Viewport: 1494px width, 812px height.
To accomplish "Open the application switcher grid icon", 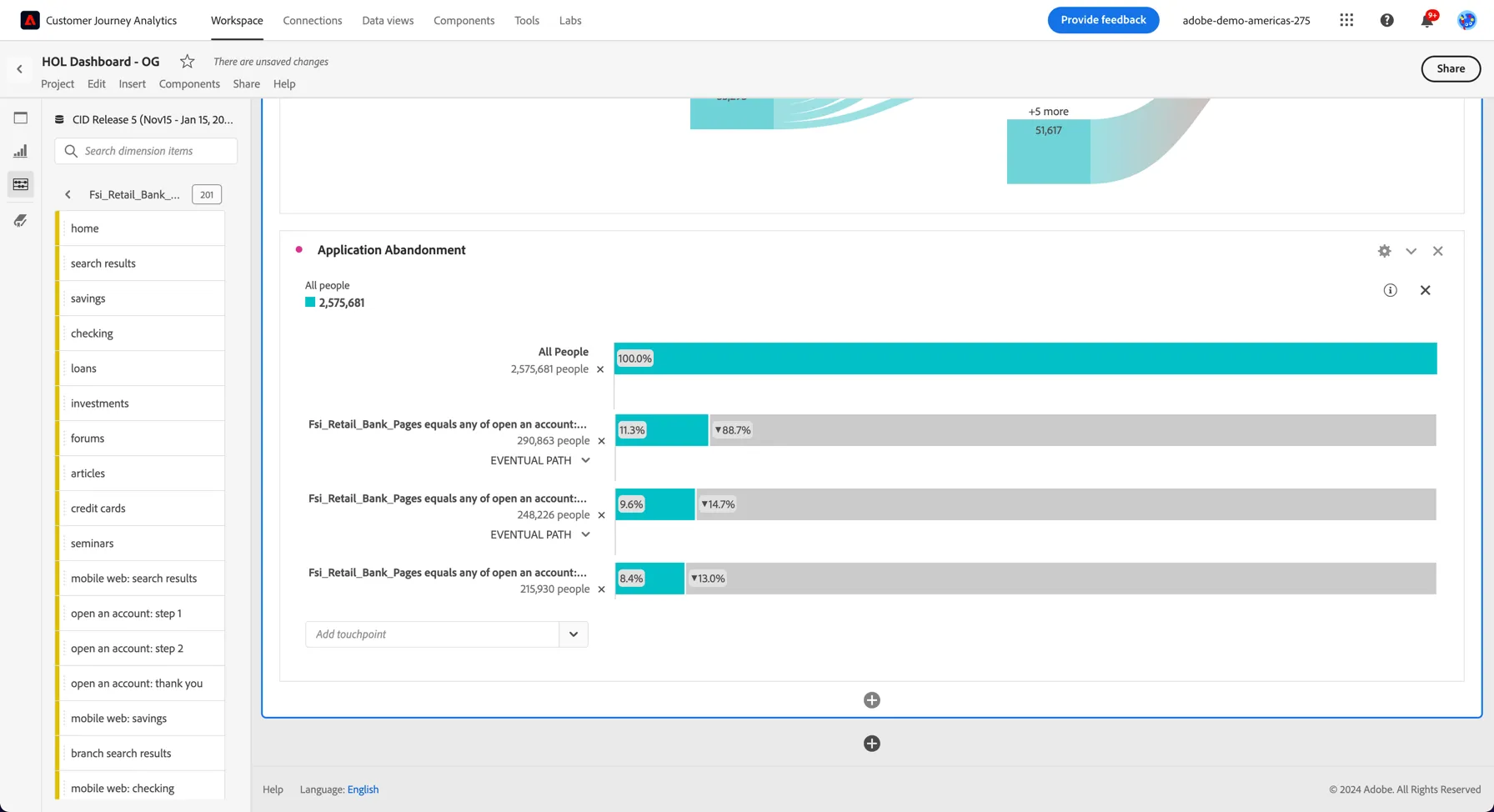I will pyautogui.click(x=1346, y=20).
